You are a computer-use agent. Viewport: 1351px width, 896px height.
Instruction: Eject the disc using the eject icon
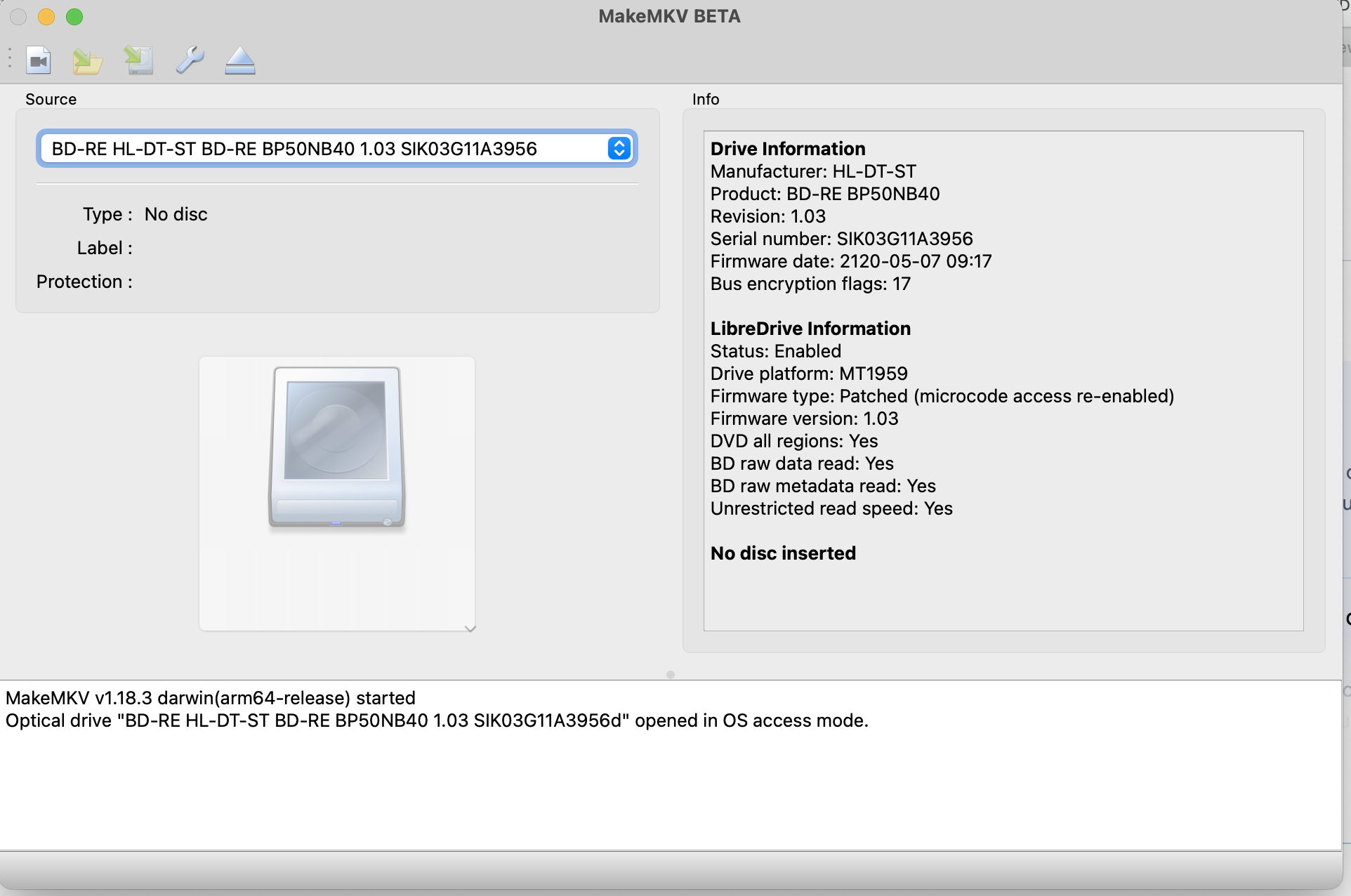239,61
